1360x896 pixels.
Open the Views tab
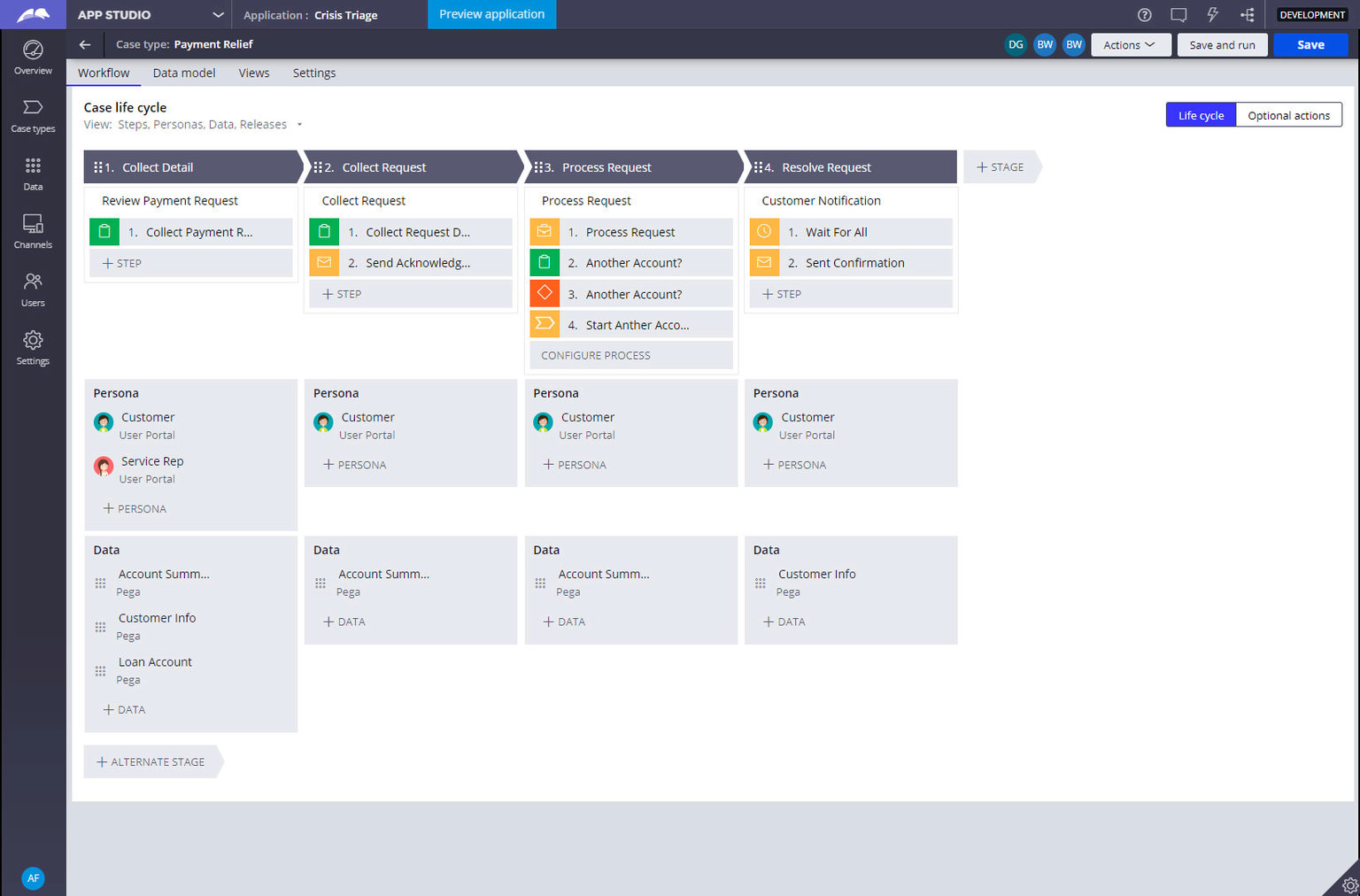(254, 73)
